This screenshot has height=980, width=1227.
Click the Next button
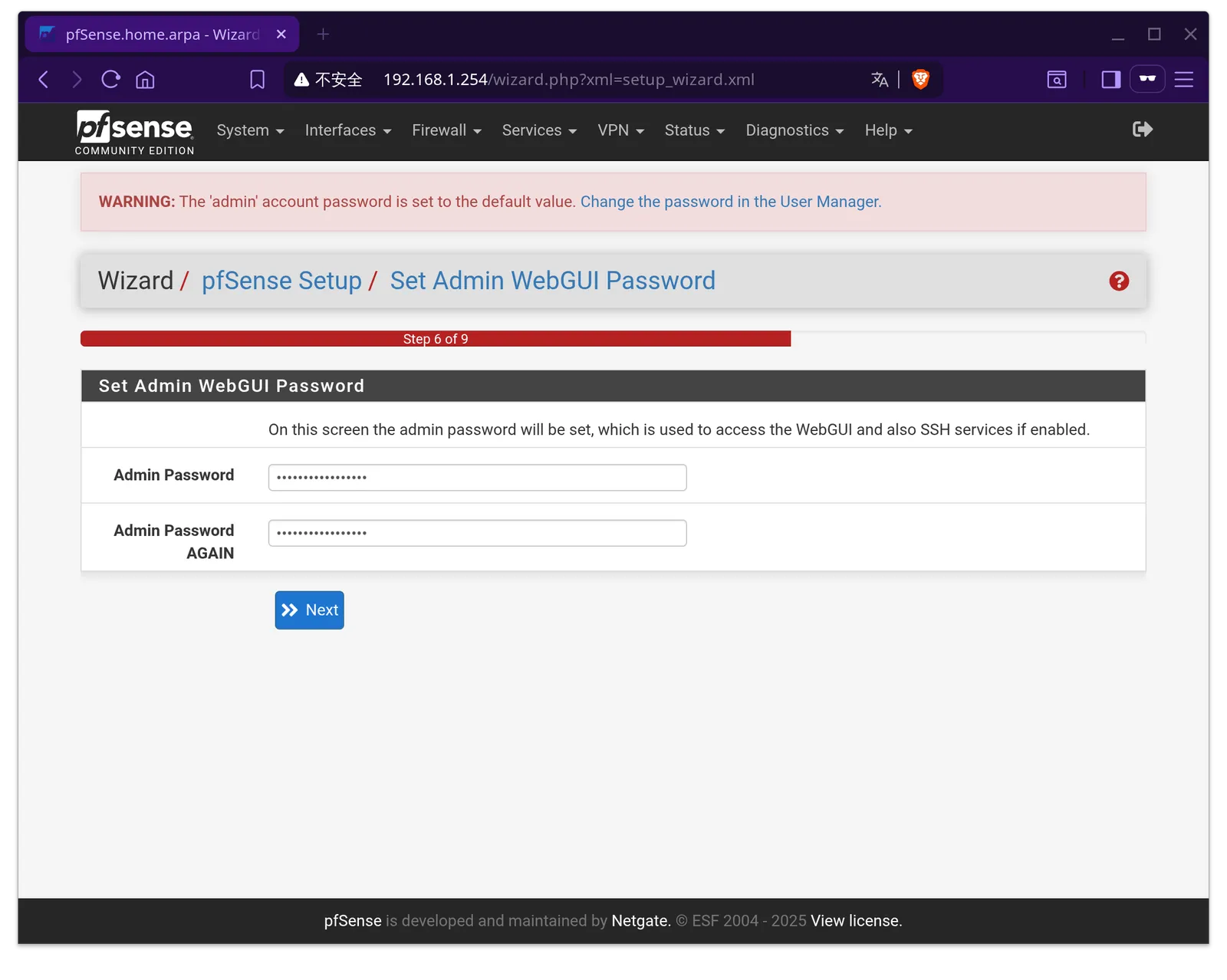coord(310,610)
